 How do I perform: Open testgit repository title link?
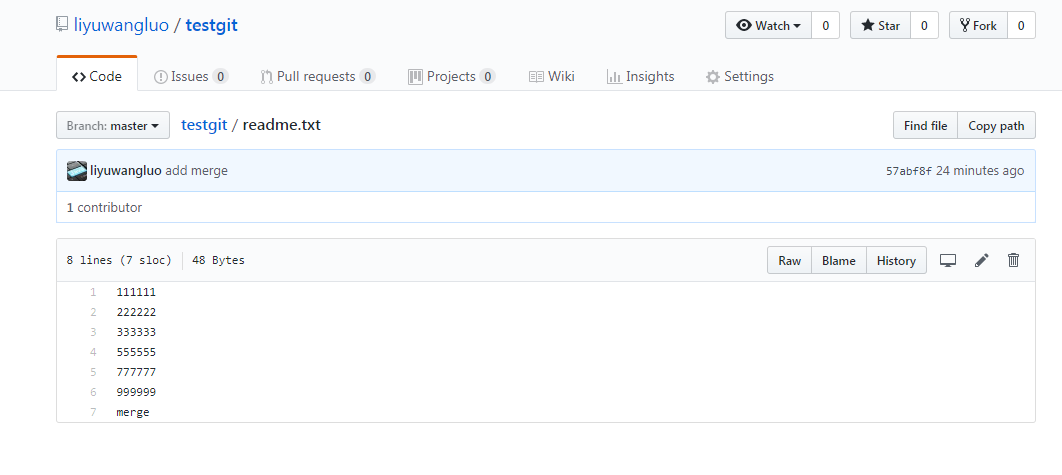[x=211, y=26]
